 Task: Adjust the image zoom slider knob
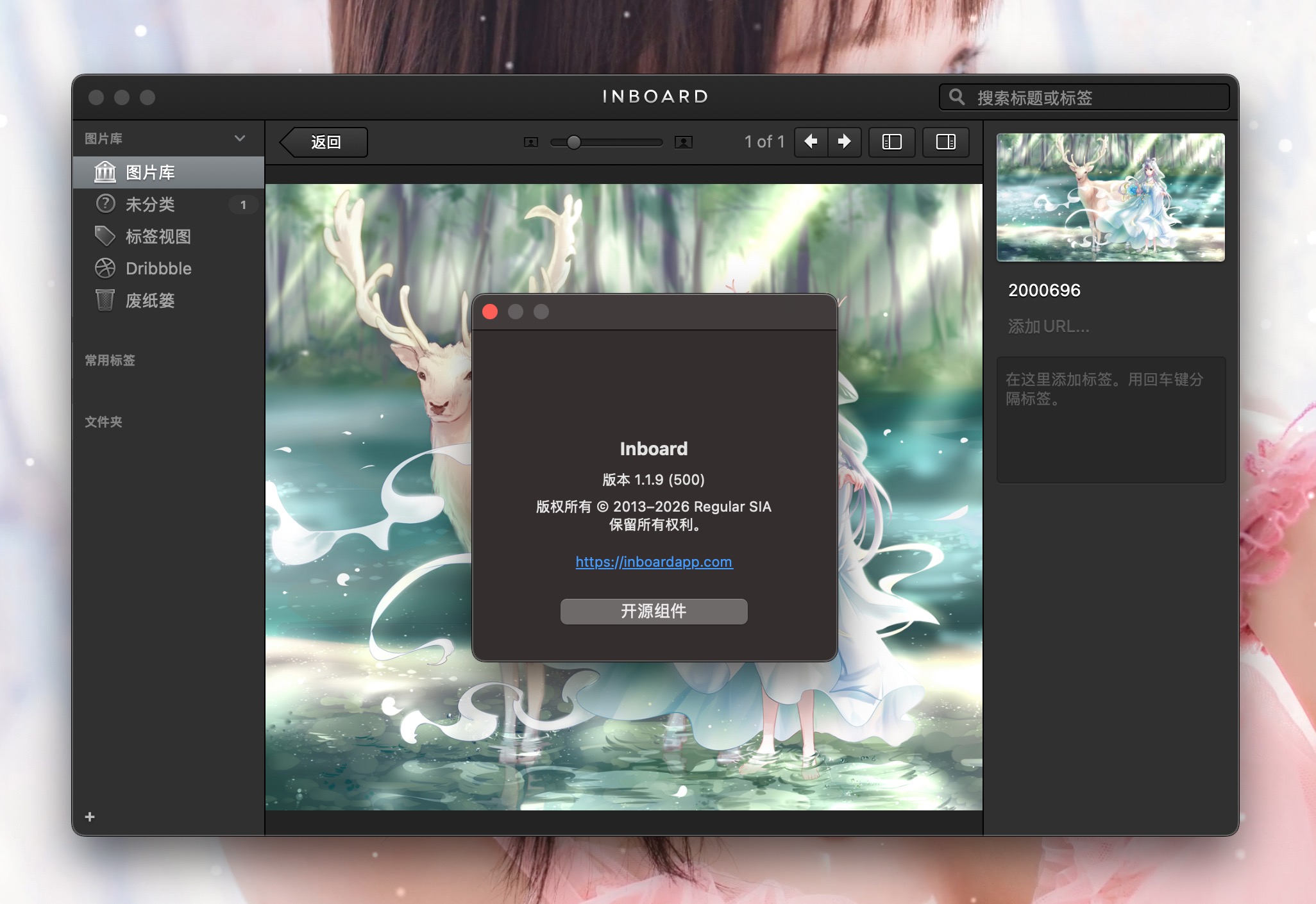pyautogui.click(x=574, y=142)
